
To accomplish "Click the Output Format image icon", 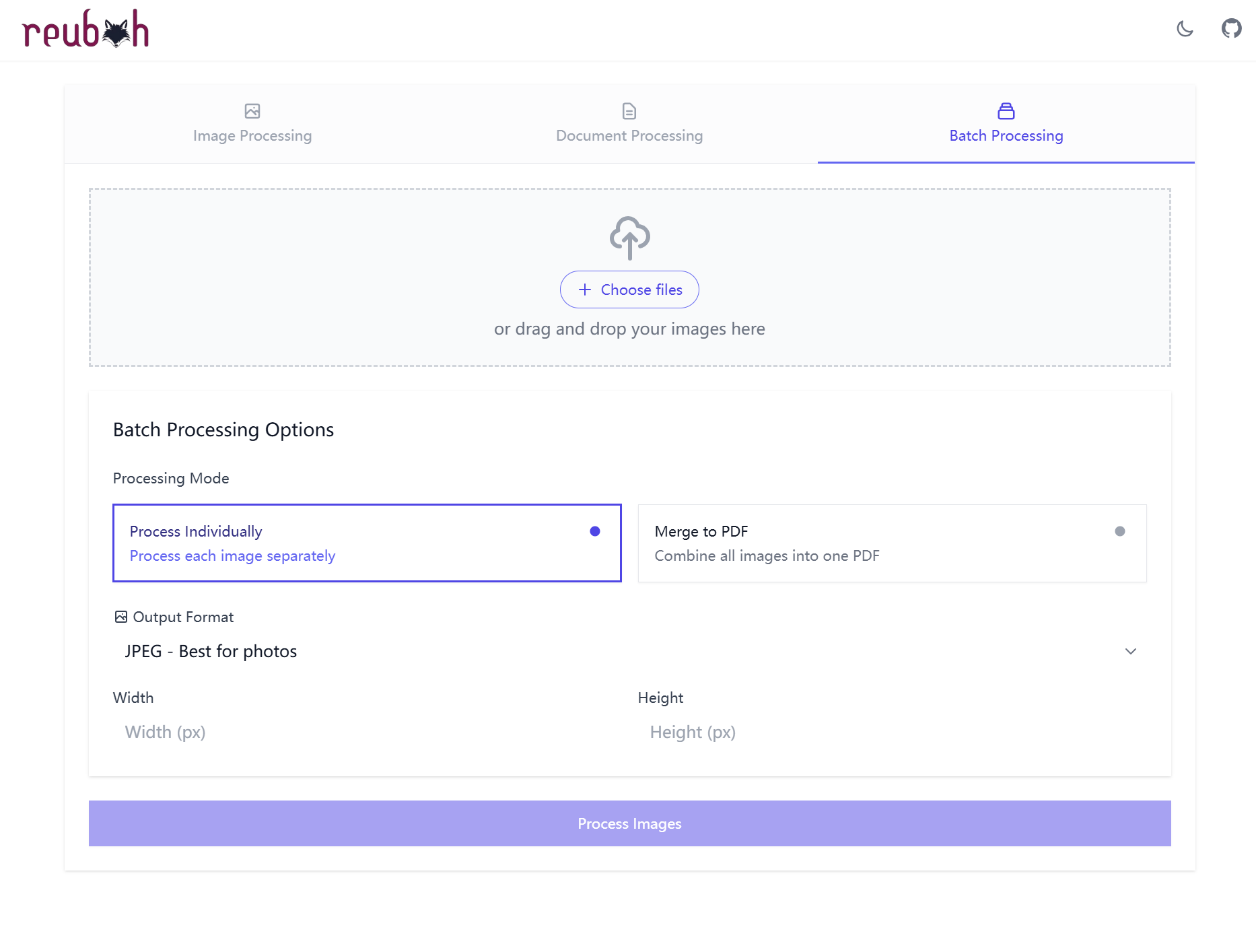I will click(x=121, y=617).
